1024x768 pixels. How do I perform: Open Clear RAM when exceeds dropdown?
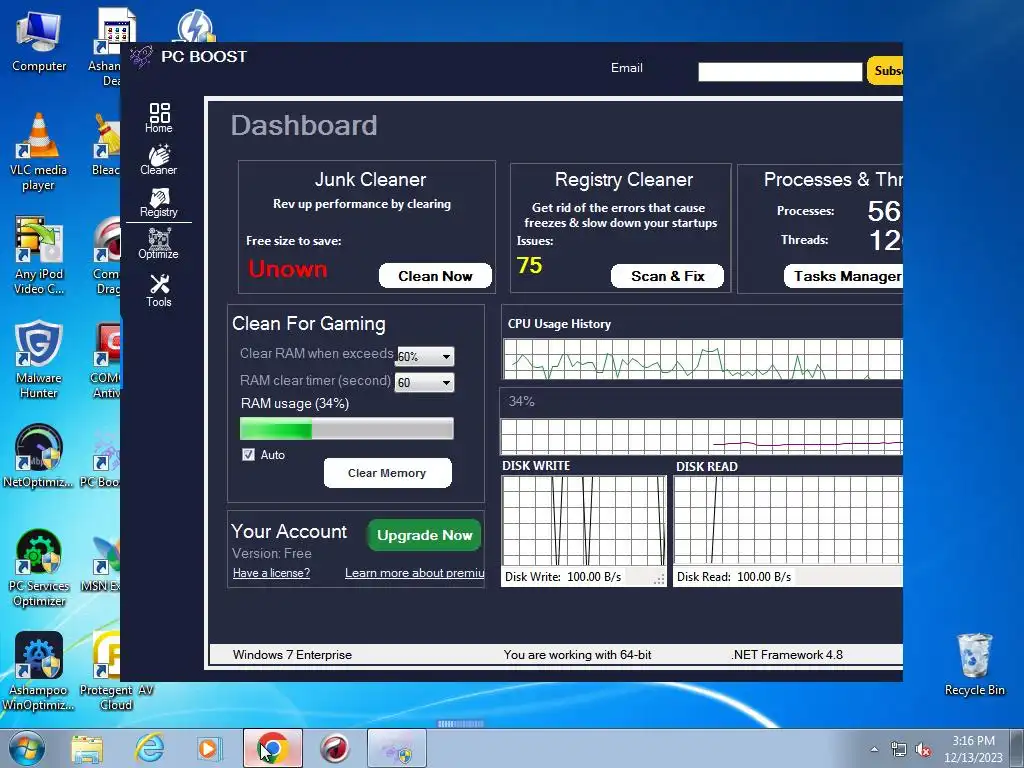[x=424, y=357]
